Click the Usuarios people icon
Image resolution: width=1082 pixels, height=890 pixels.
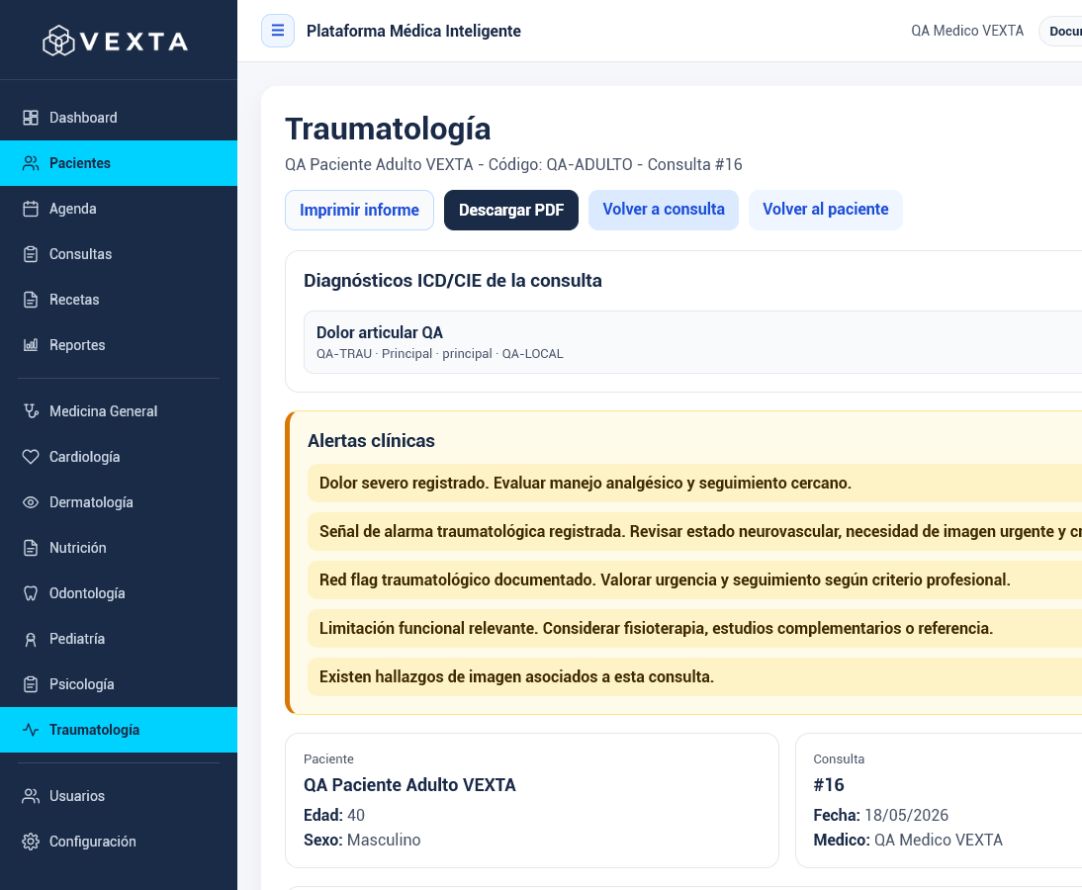30,796
